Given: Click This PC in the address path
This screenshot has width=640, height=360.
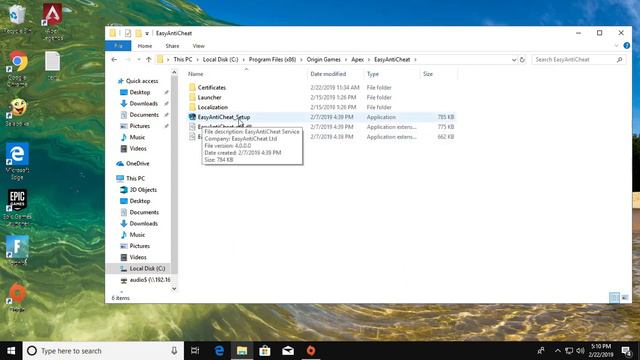Looking at the screenshot, I should [182, 60].
